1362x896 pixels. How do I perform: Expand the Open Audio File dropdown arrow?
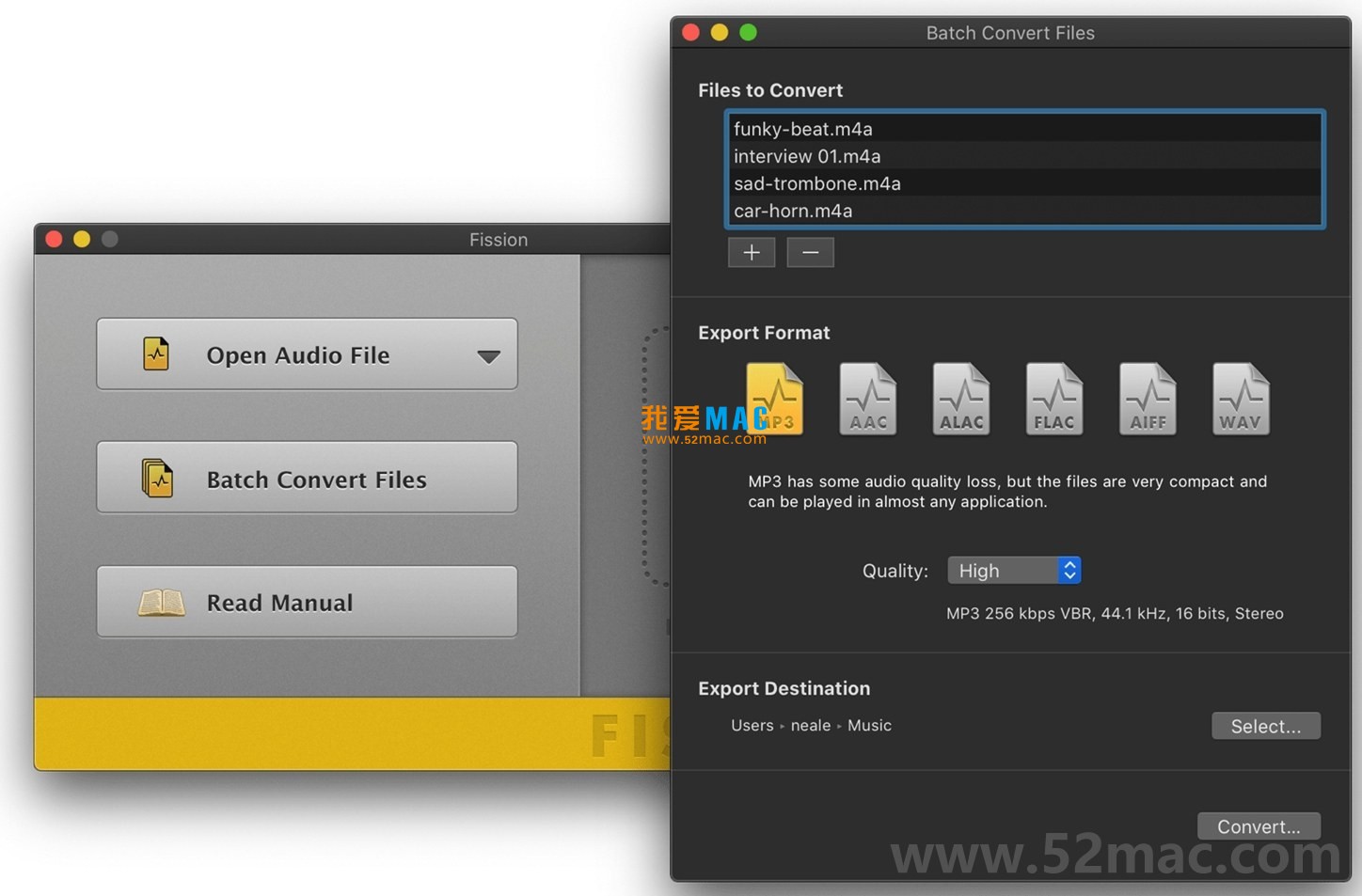tap(488, 356)
